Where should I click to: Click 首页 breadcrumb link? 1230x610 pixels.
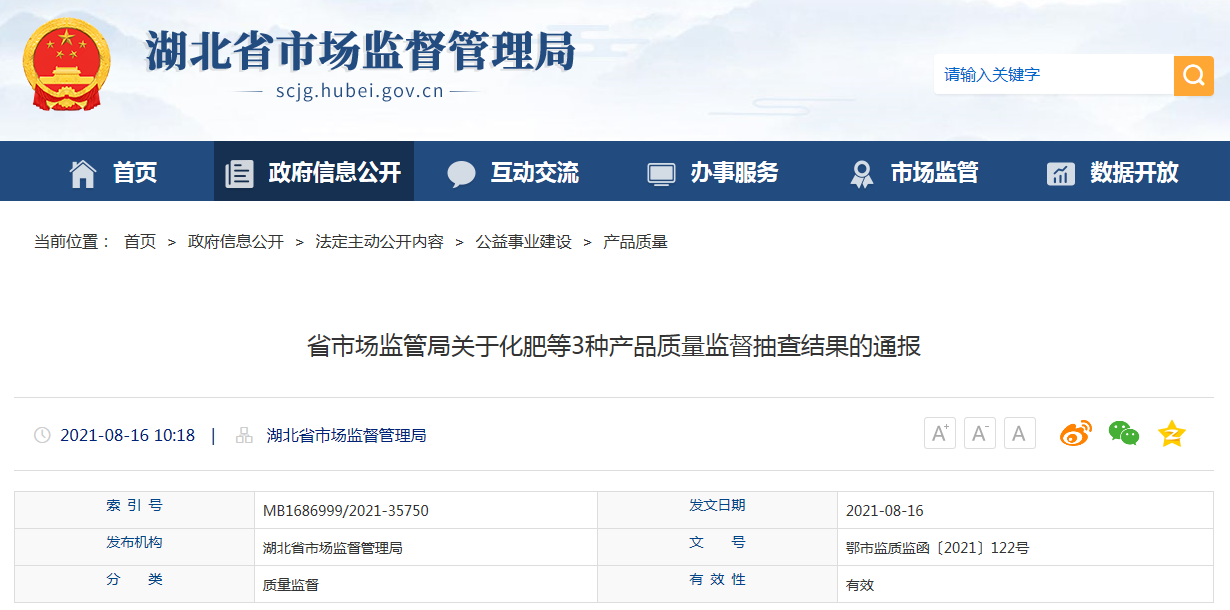pyautogui.click(x=140, y=242)
